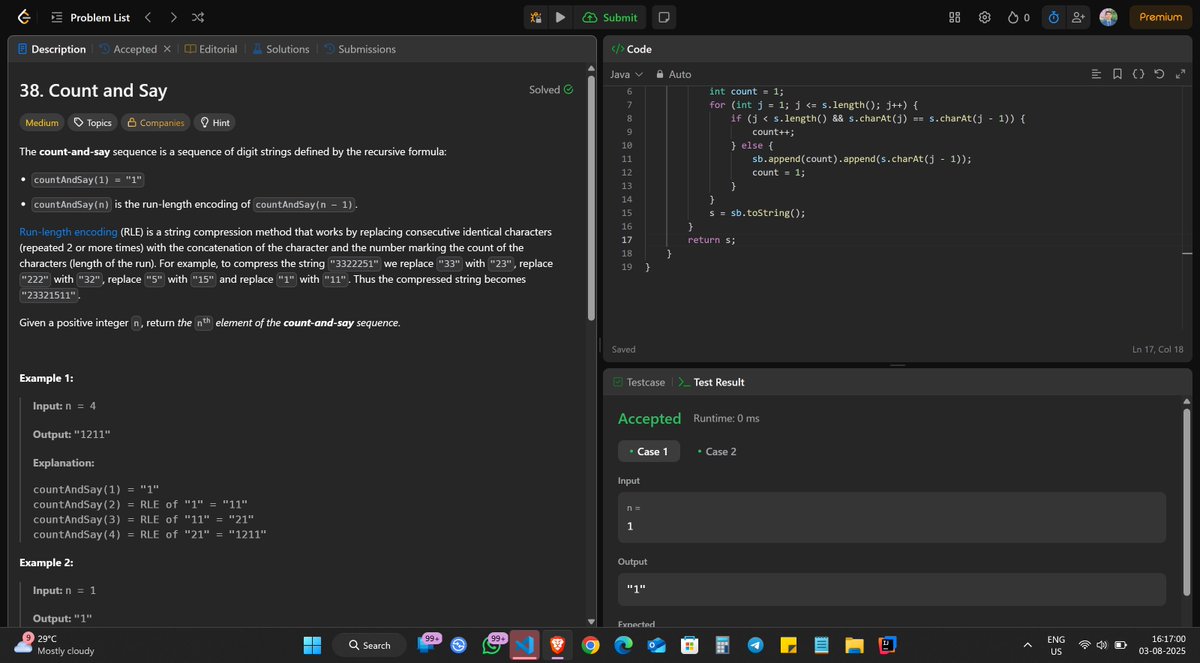The width and height of the screenshot is (1200, 663).
Task: Open Brave browser from the taskbar
Action: coord(557,645)
